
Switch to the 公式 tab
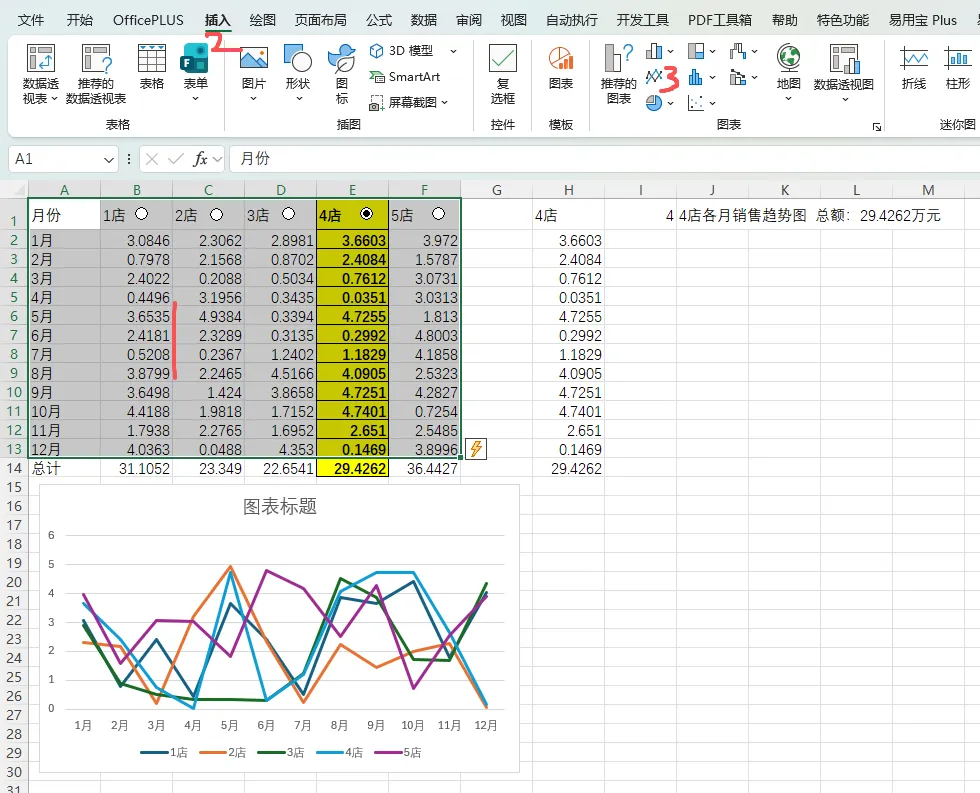tap(379, 20)
